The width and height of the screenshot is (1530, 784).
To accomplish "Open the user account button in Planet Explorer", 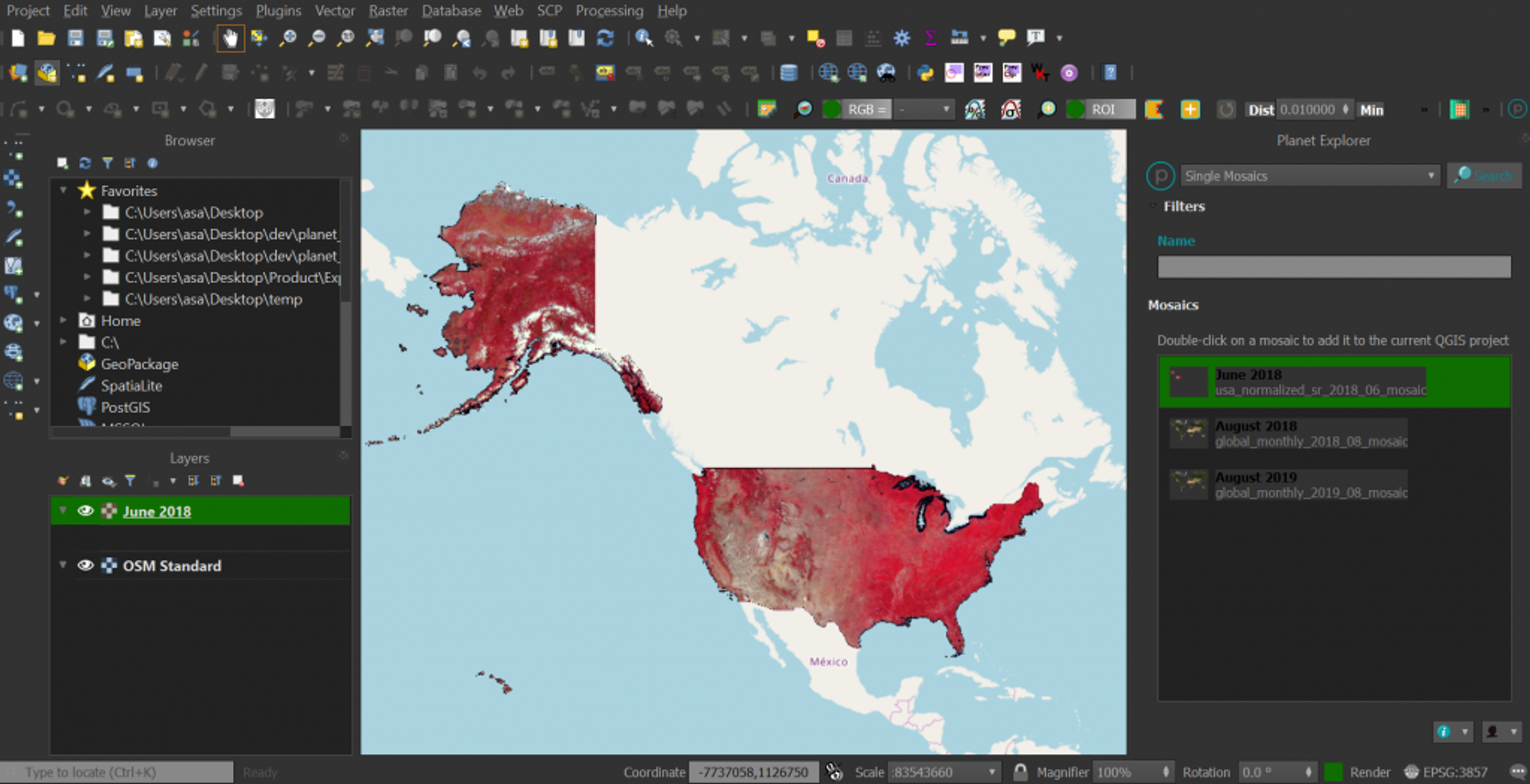I will click(x=1500, y=732).
